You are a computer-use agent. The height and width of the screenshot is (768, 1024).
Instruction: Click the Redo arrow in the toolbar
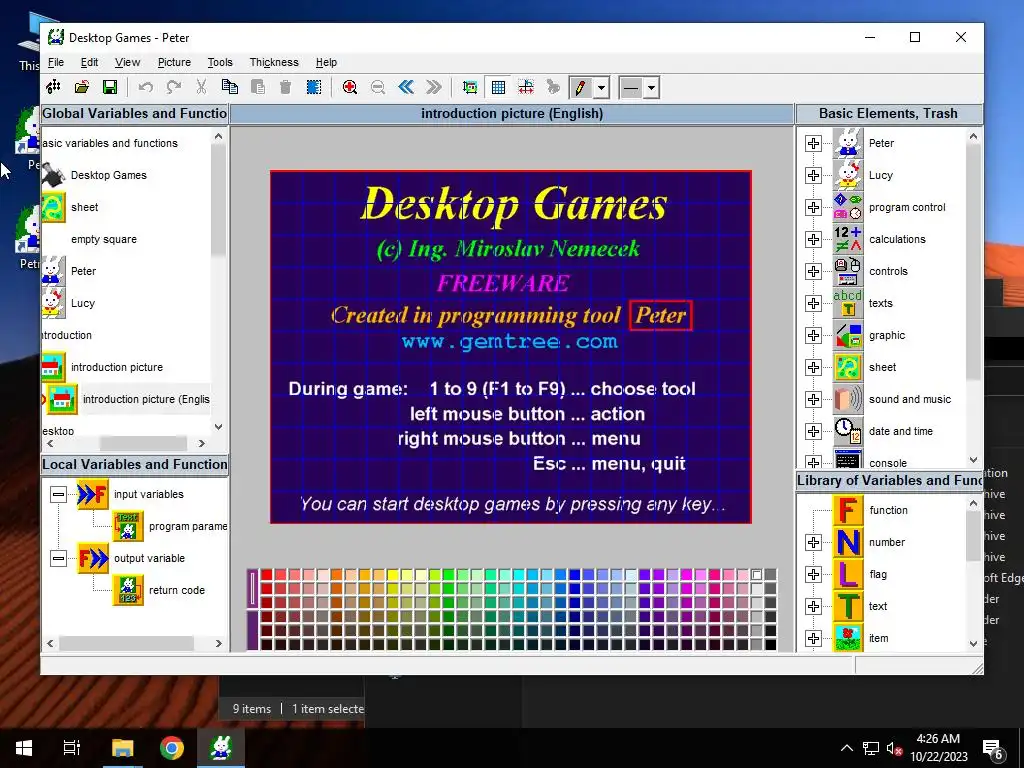tap(173, 87)
